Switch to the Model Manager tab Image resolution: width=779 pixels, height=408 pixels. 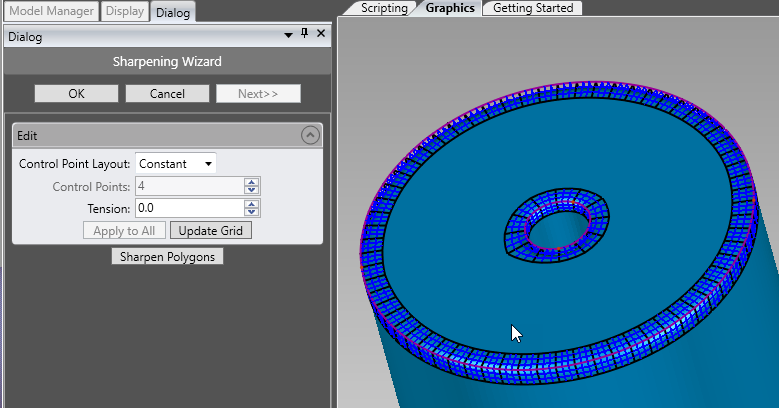51,11
